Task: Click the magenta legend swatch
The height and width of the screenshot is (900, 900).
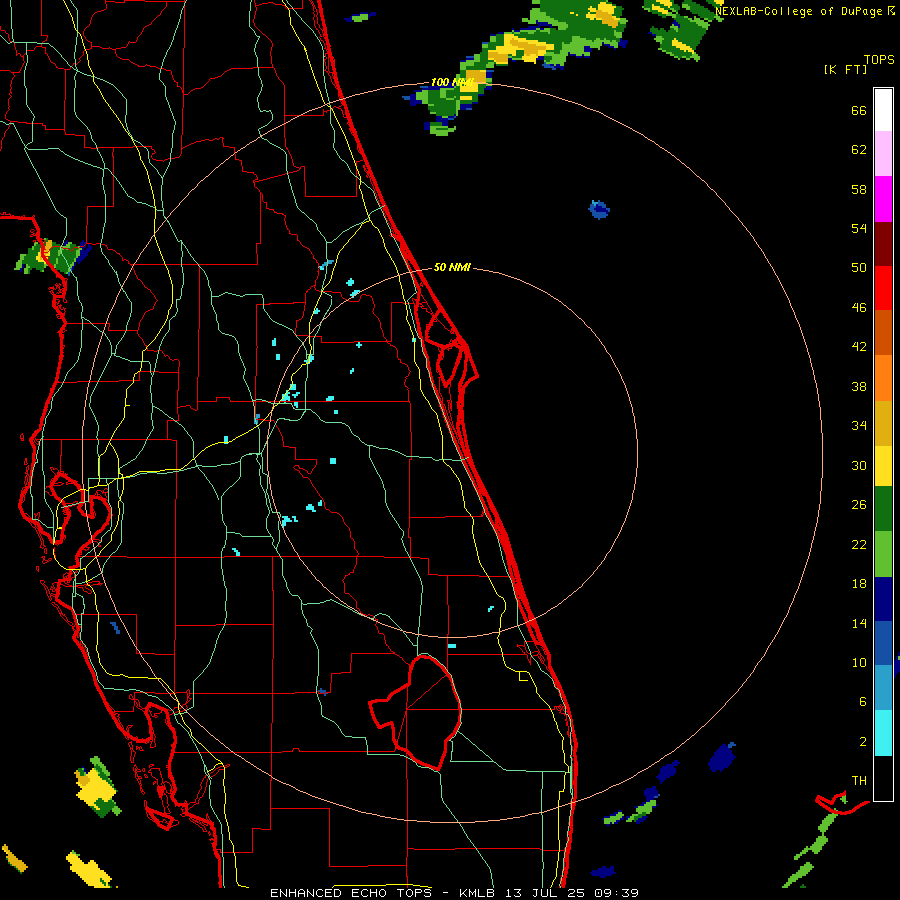Action: (x=883, y=199)
